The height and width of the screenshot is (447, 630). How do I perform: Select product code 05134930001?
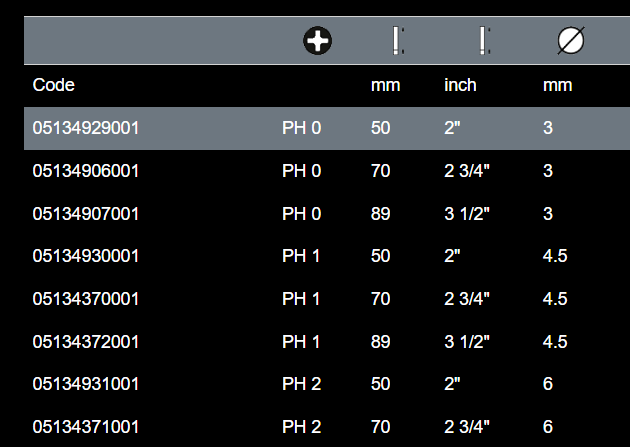tap(86, 256)
